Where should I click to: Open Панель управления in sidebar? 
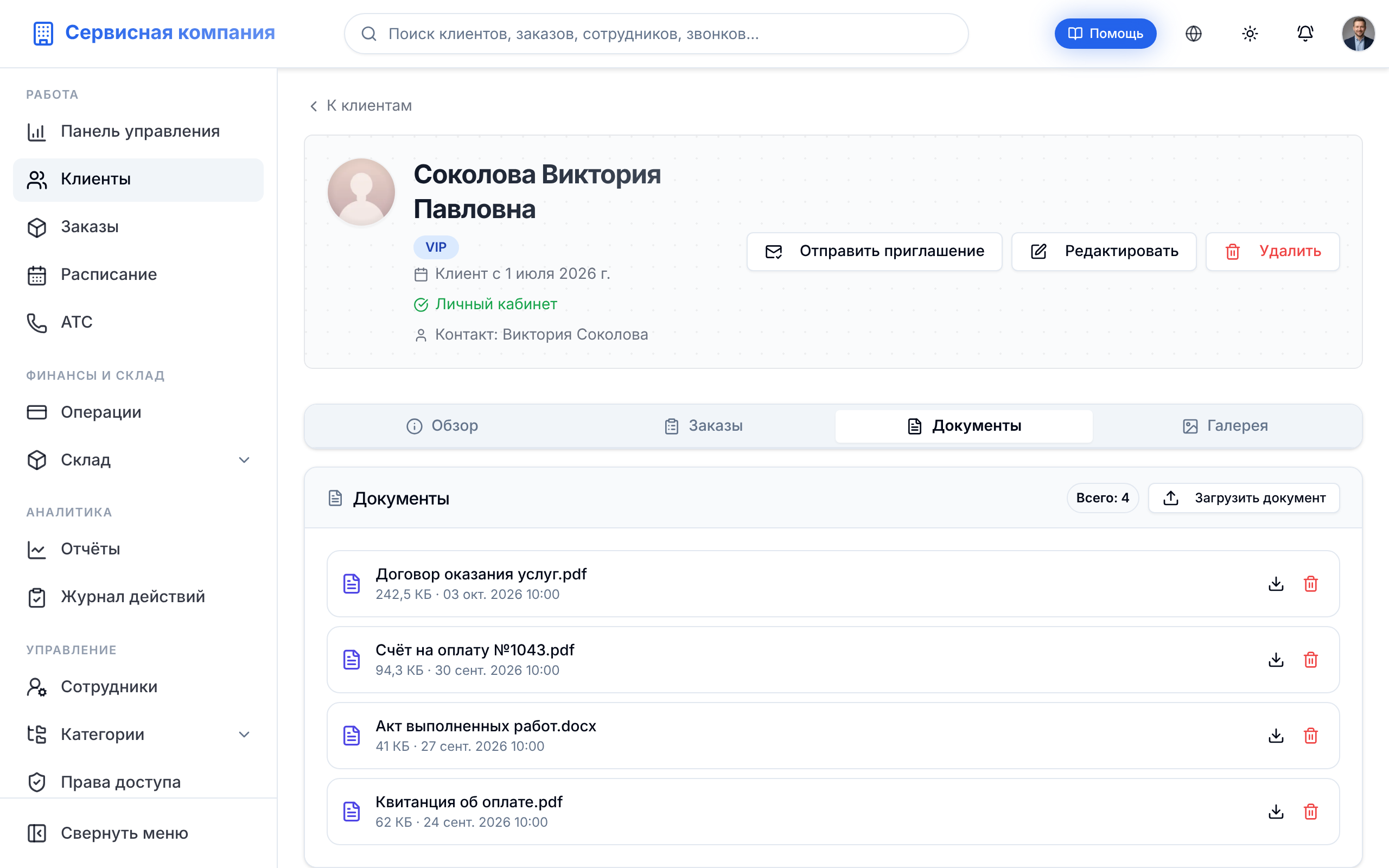(138, 131)
